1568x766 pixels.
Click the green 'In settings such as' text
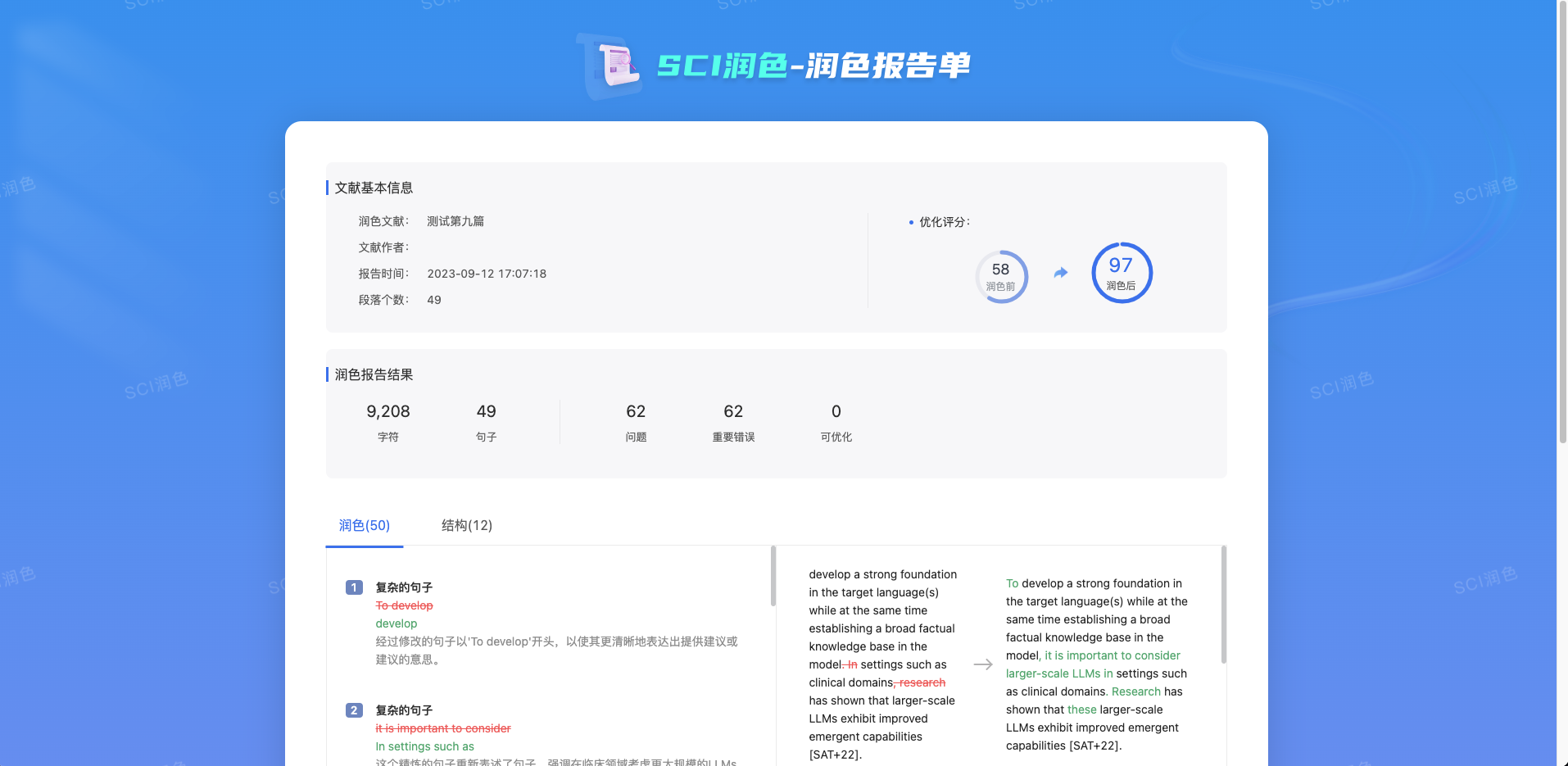pos(424,746)
